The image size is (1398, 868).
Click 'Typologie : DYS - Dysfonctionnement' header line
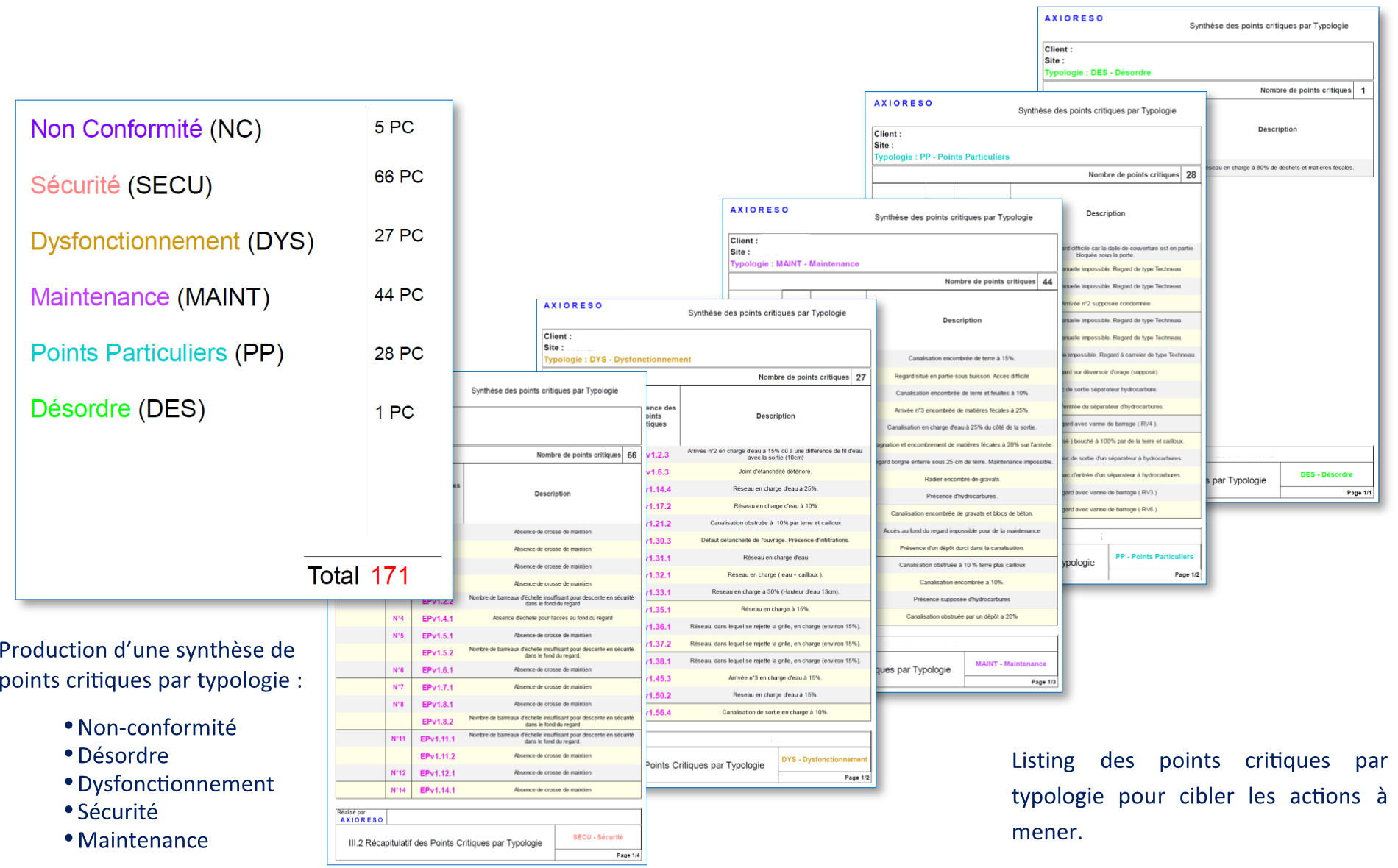617,360
